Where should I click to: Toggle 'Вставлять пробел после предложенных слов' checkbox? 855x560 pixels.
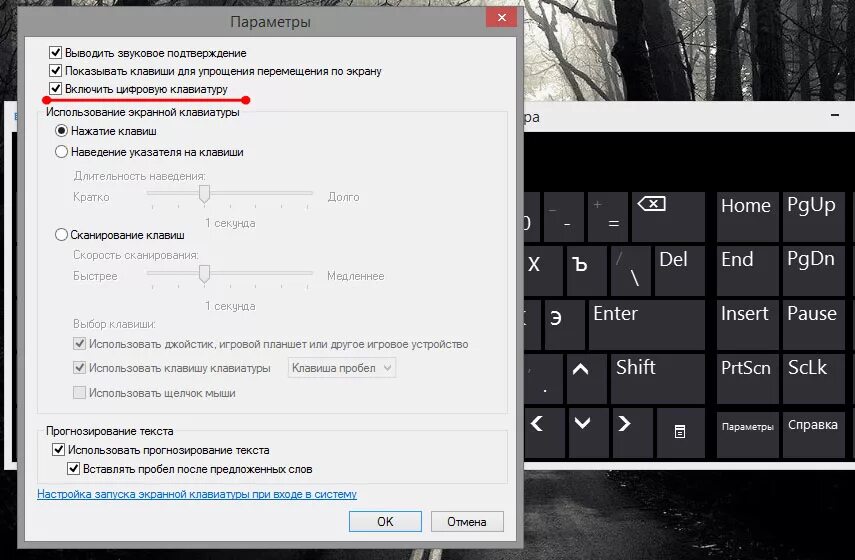pyautogui.click(x=73, y=468)
